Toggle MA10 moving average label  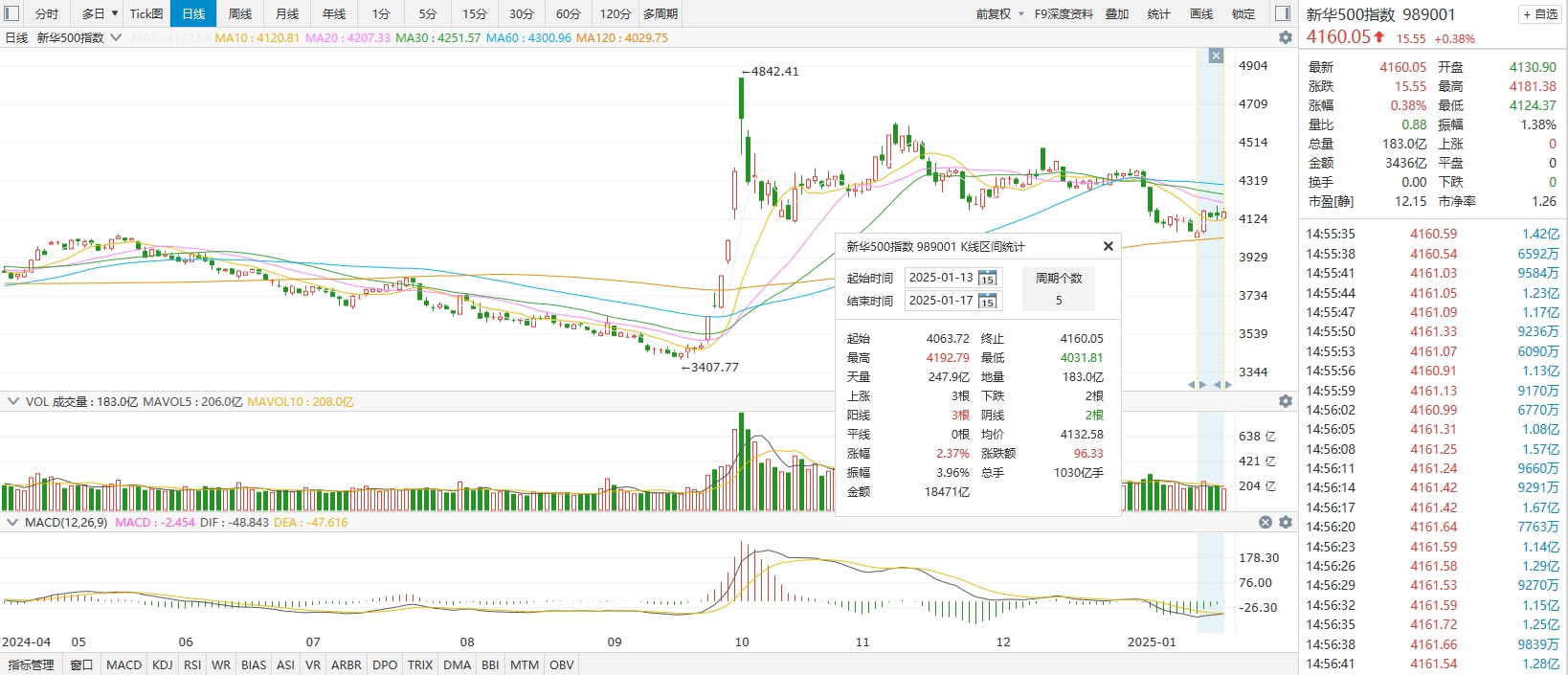point(257,38)
